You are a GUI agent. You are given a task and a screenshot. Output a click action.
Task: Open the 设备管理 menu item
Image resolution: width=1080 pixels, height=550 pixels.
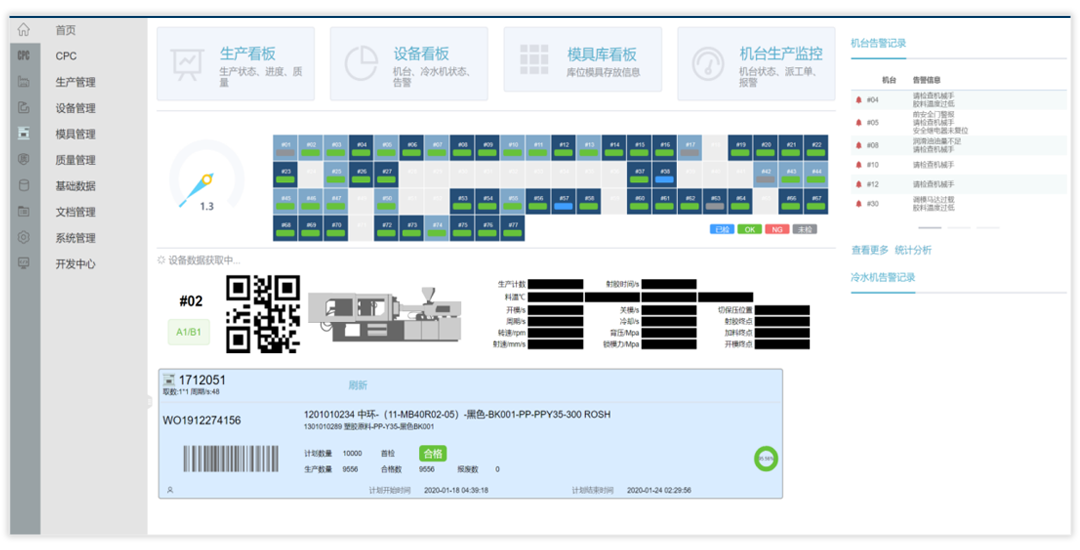[x=75, y=108]
